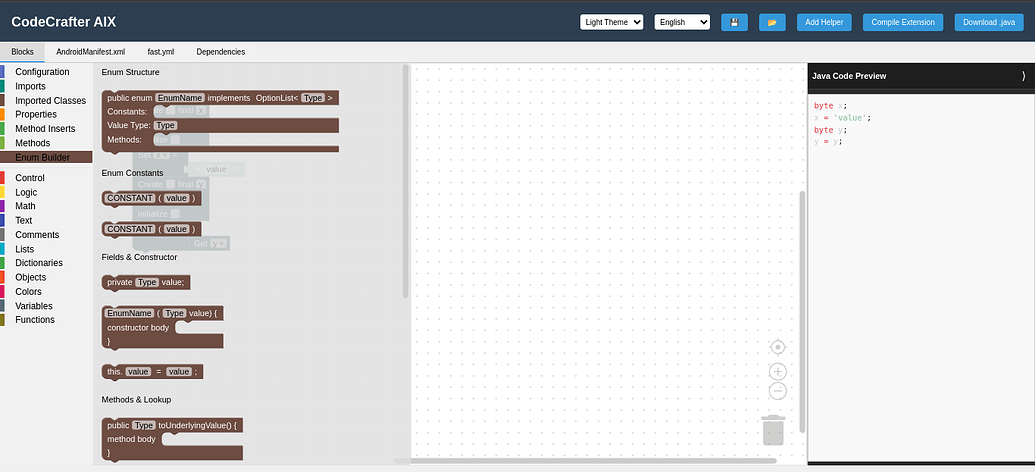Select the Control category
Screen dimensions: 1035x472
pos(46,178)
